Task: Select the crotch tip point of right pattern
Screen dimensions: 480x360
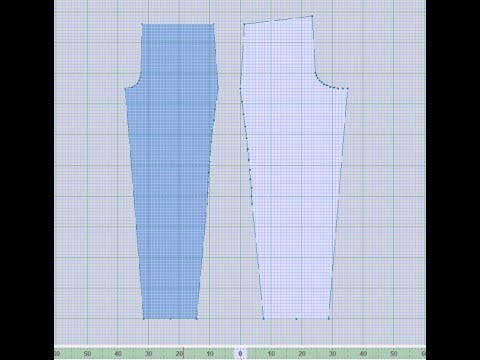Action: pyautogui.click(x=348, y=89)
